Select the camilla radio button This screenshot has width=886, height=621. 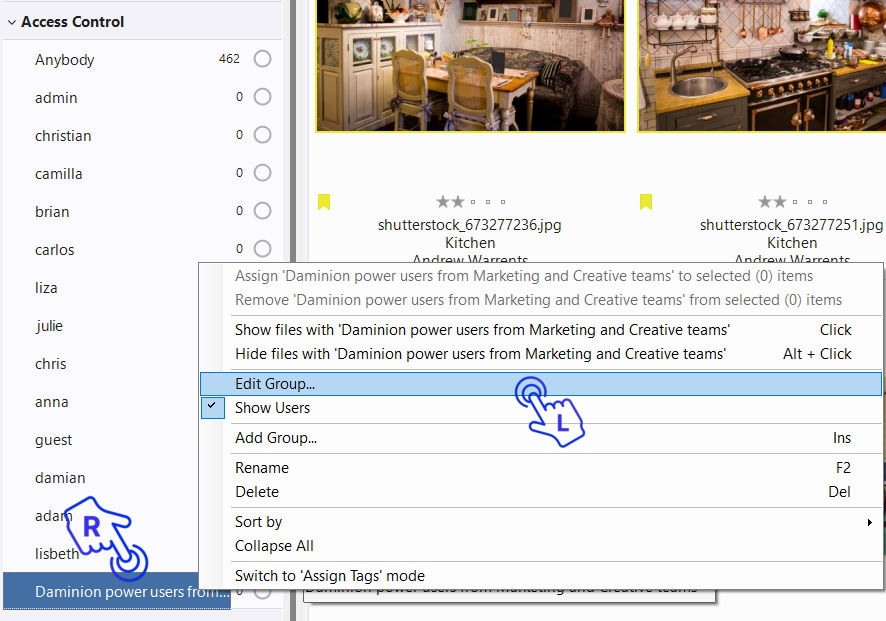pos(262,173)
